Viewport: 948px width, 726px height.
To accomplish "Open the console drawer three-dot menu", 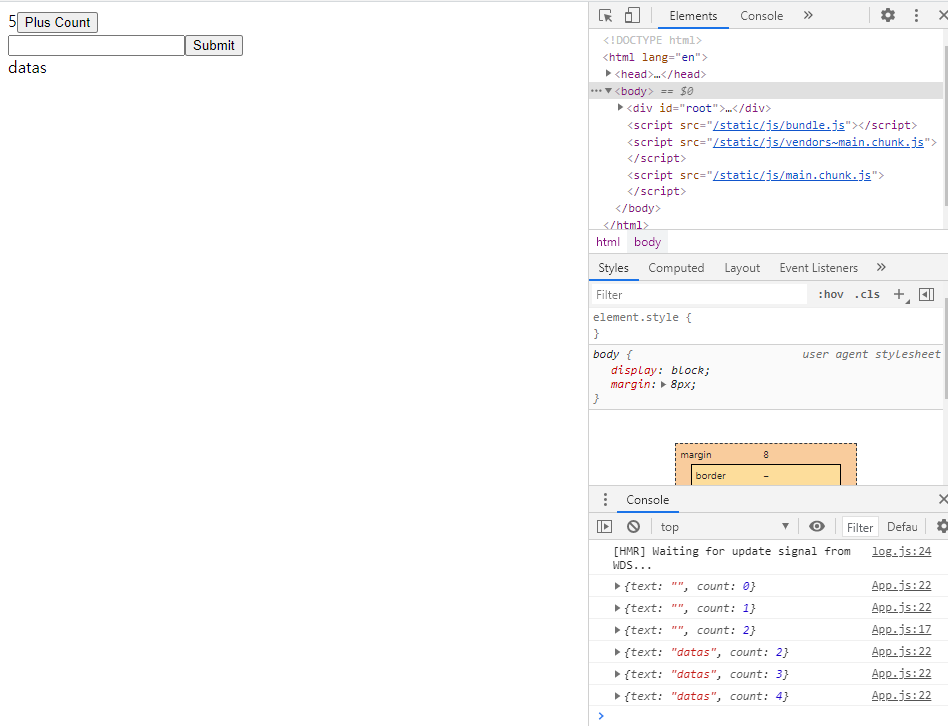I will pyautogui.click(x=605, y=500).
